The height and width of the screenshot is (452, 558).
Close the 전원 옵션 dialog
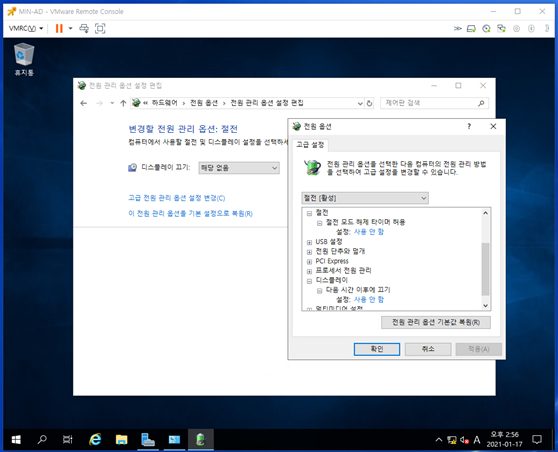click(x=493, y=126)
